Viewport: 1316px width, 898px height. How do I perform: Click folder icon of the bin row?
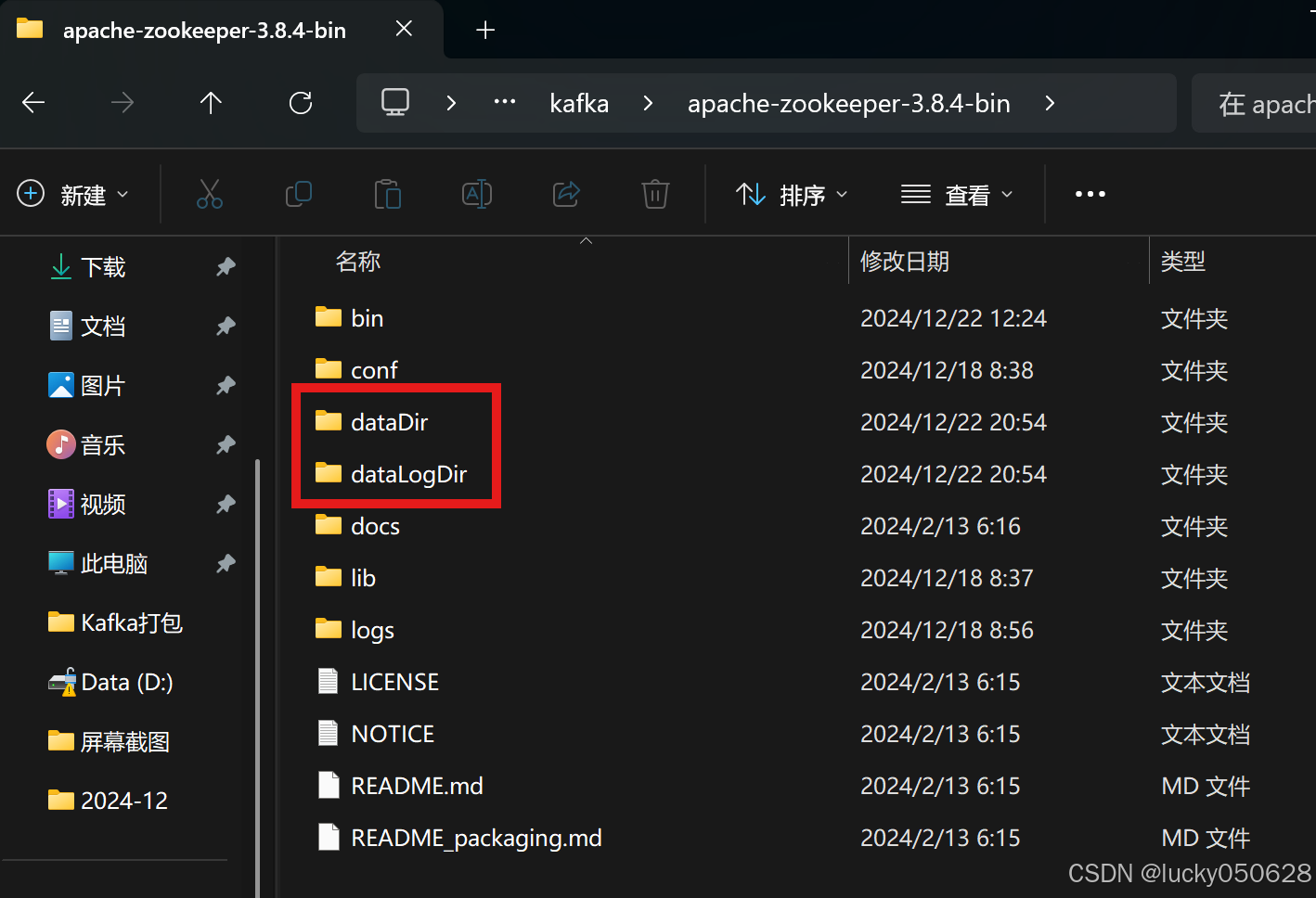[x=329, y=317]
